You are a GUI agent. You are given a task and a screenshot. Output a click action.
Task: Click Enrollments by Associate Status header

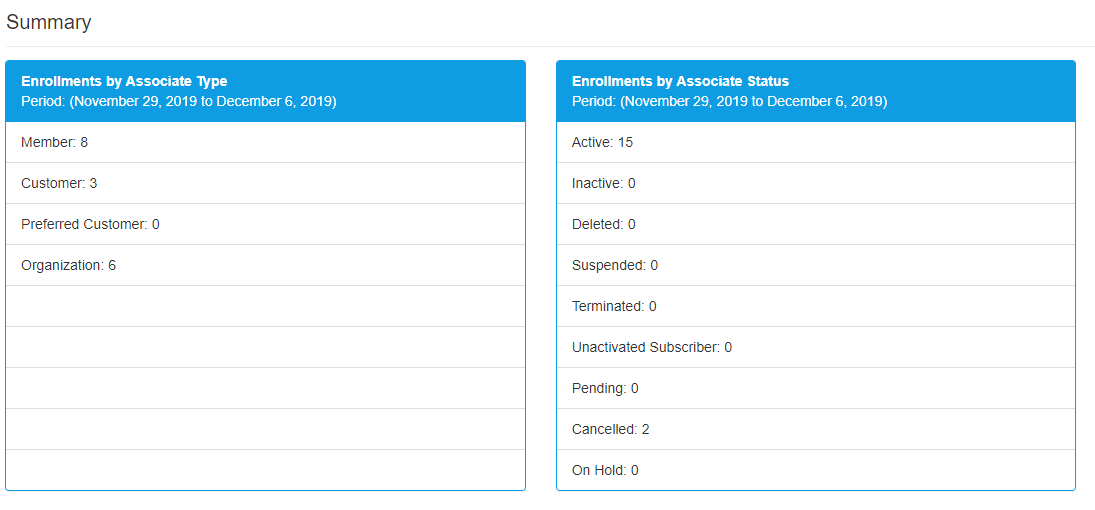coord(680,81)
